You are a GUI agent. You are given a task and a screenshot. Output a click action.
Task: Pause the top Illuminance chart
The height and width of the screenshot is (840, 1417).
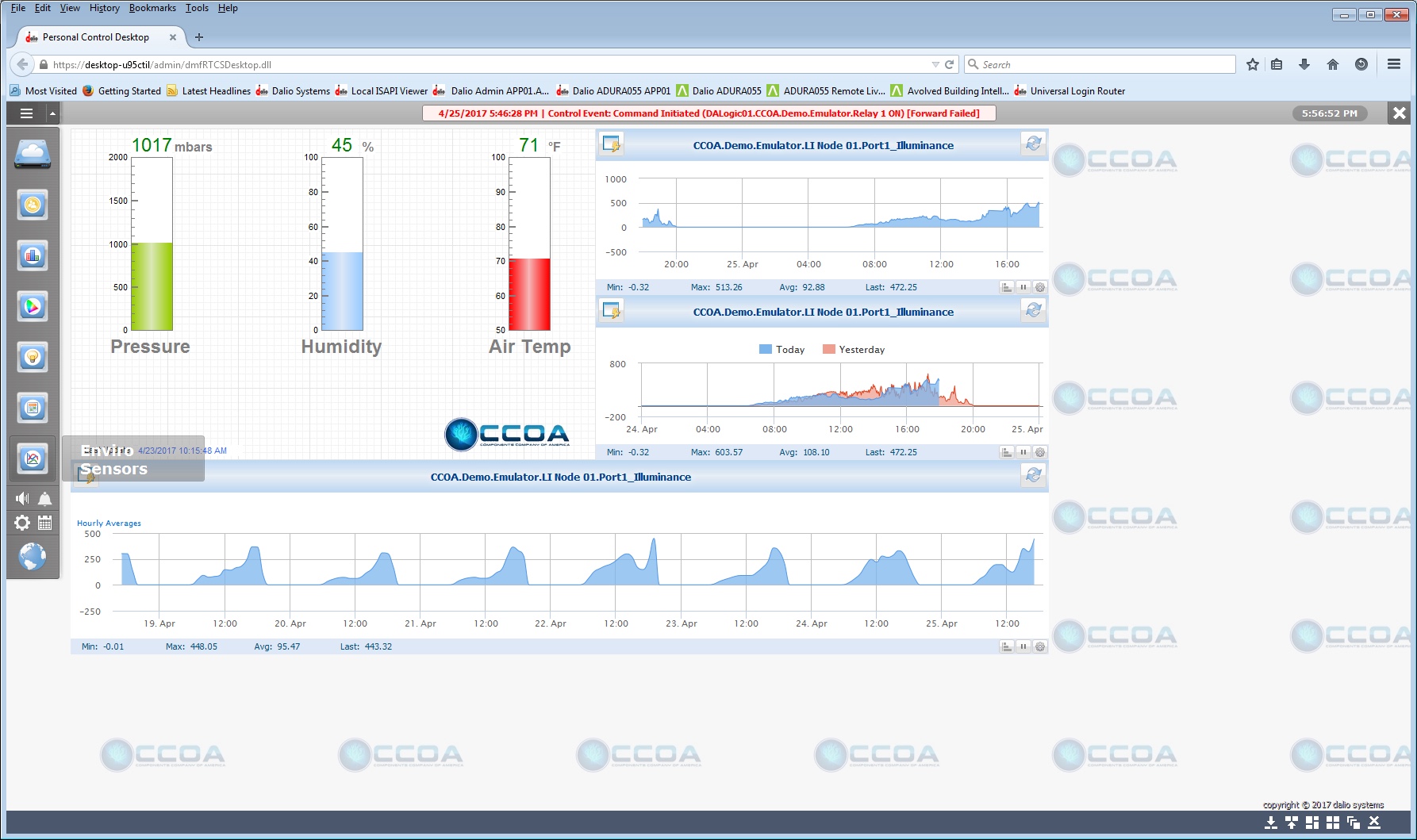[1023, 287]
